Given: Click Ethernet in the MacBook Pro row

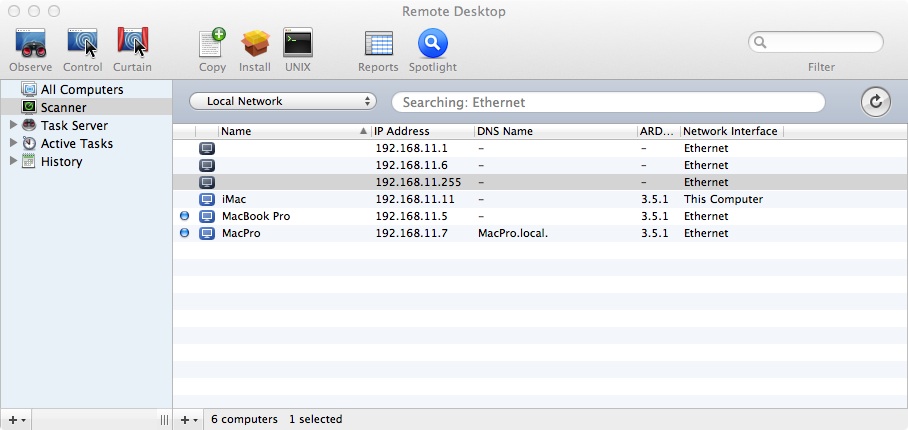Looking at the screenshot, I should point(706,216).
